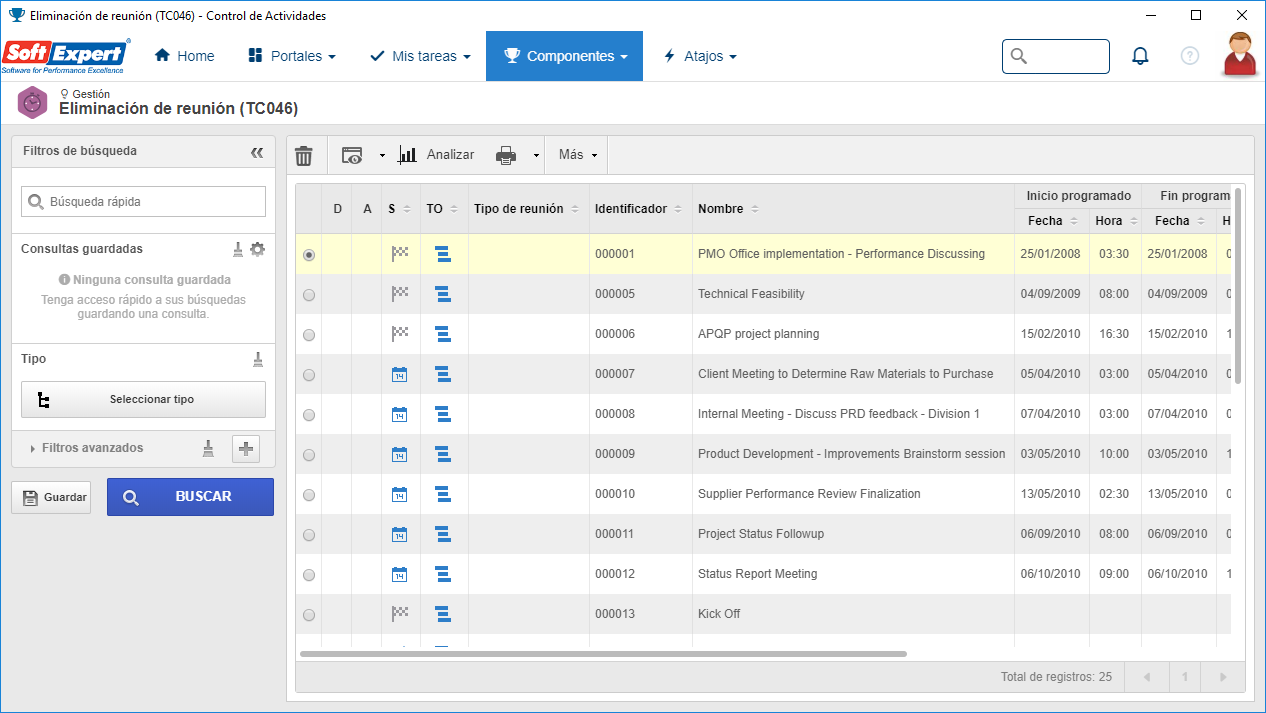This screenshot has width=1266, height=713.
Task: Click the Kick Off meeting name
Action: pos(719,614)
